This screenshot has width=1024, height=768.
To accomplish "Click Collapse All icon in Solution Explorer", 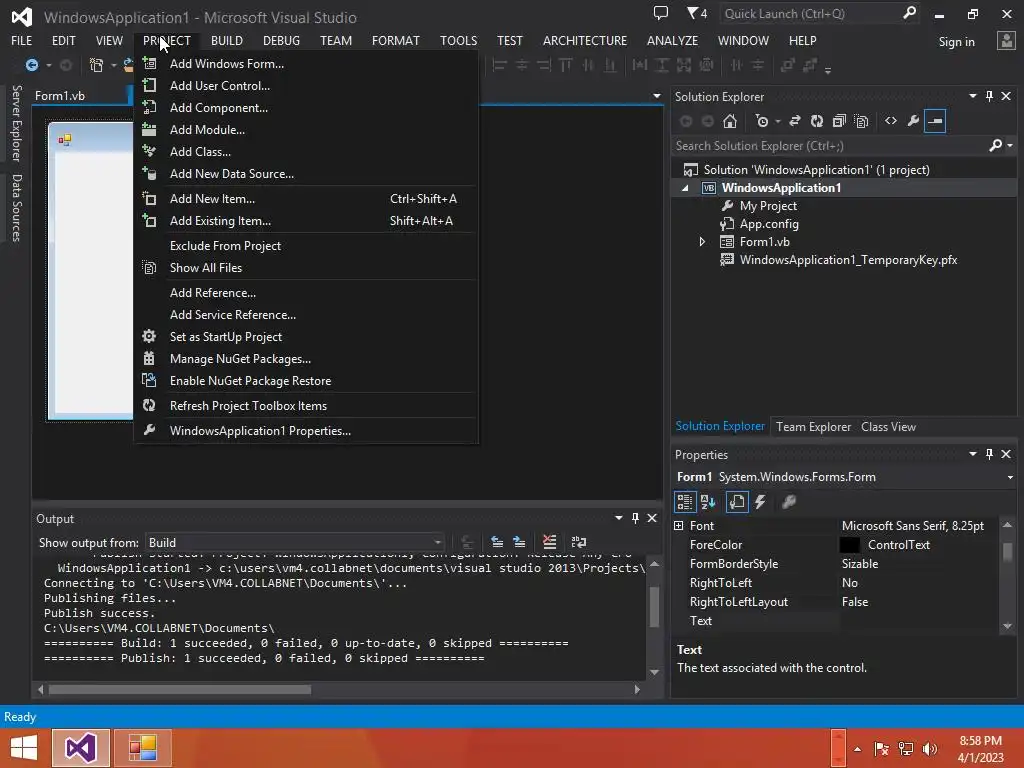I will point(839,121).
